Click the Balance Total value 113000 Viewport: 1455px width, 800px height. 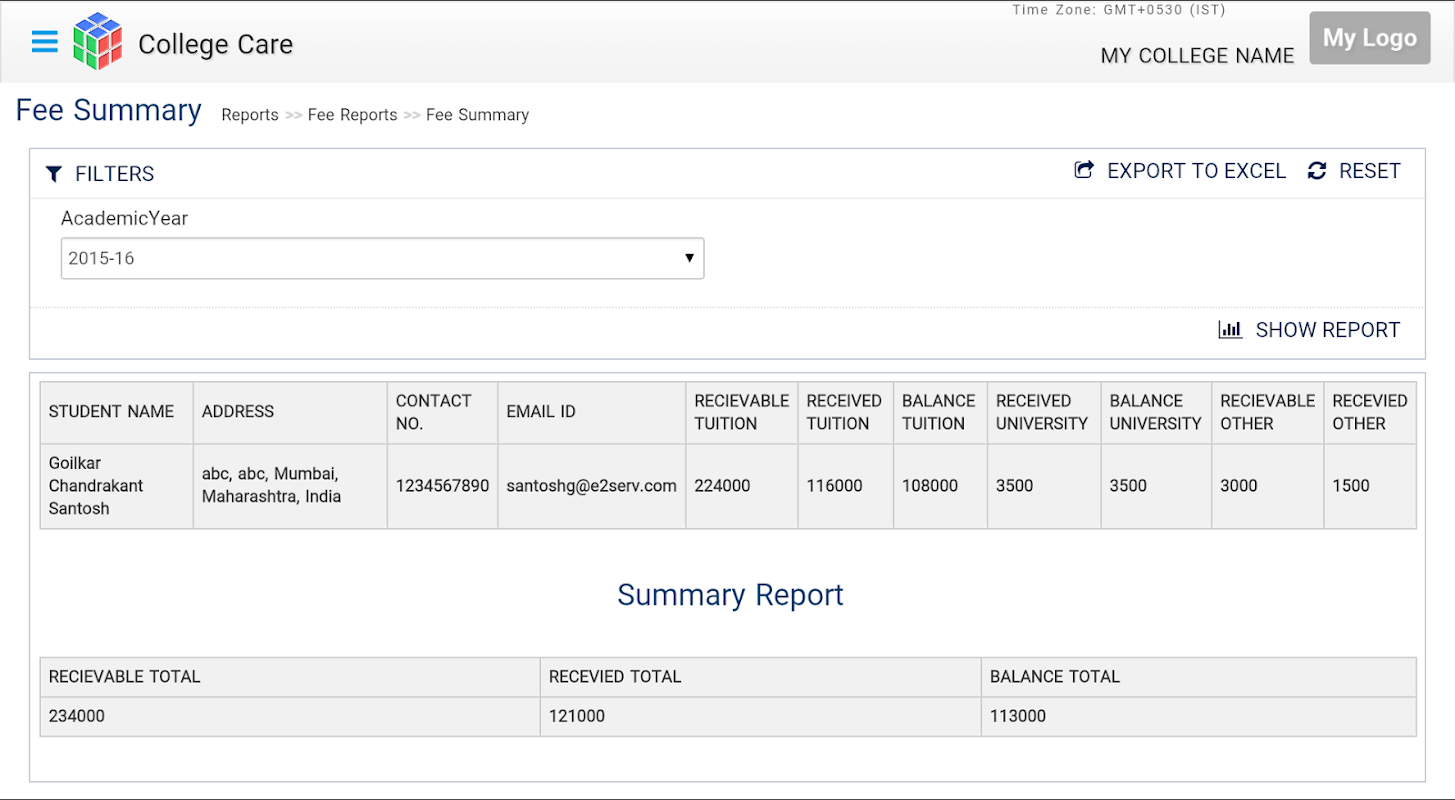1018,716
